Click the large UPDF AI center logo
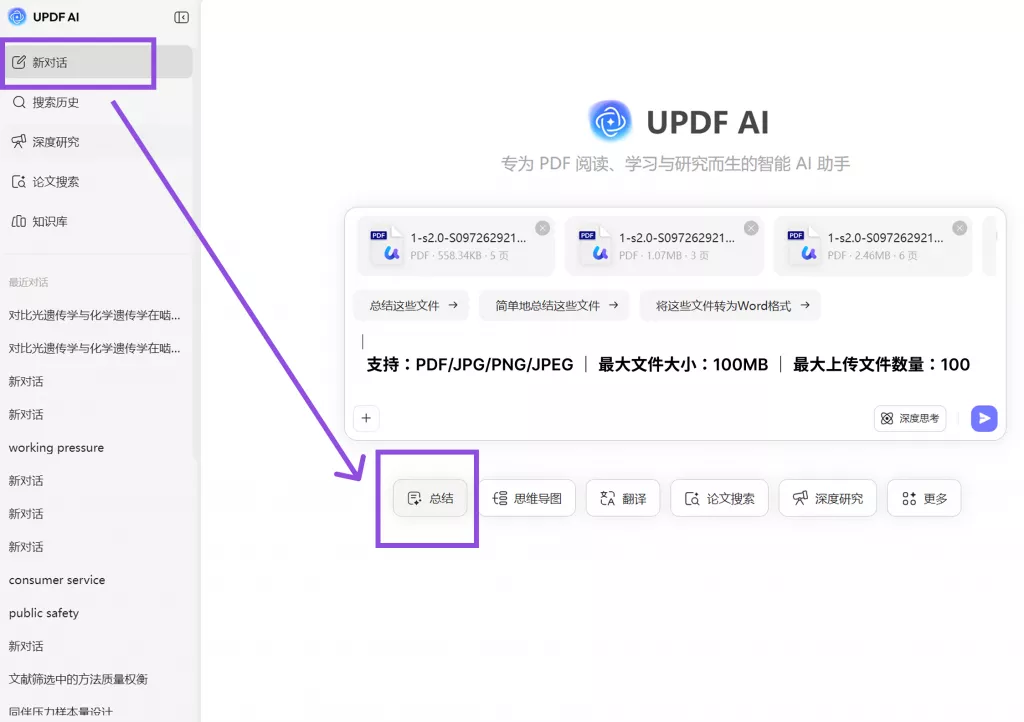This screenshot has height=722, width=1024. (610, 121)
